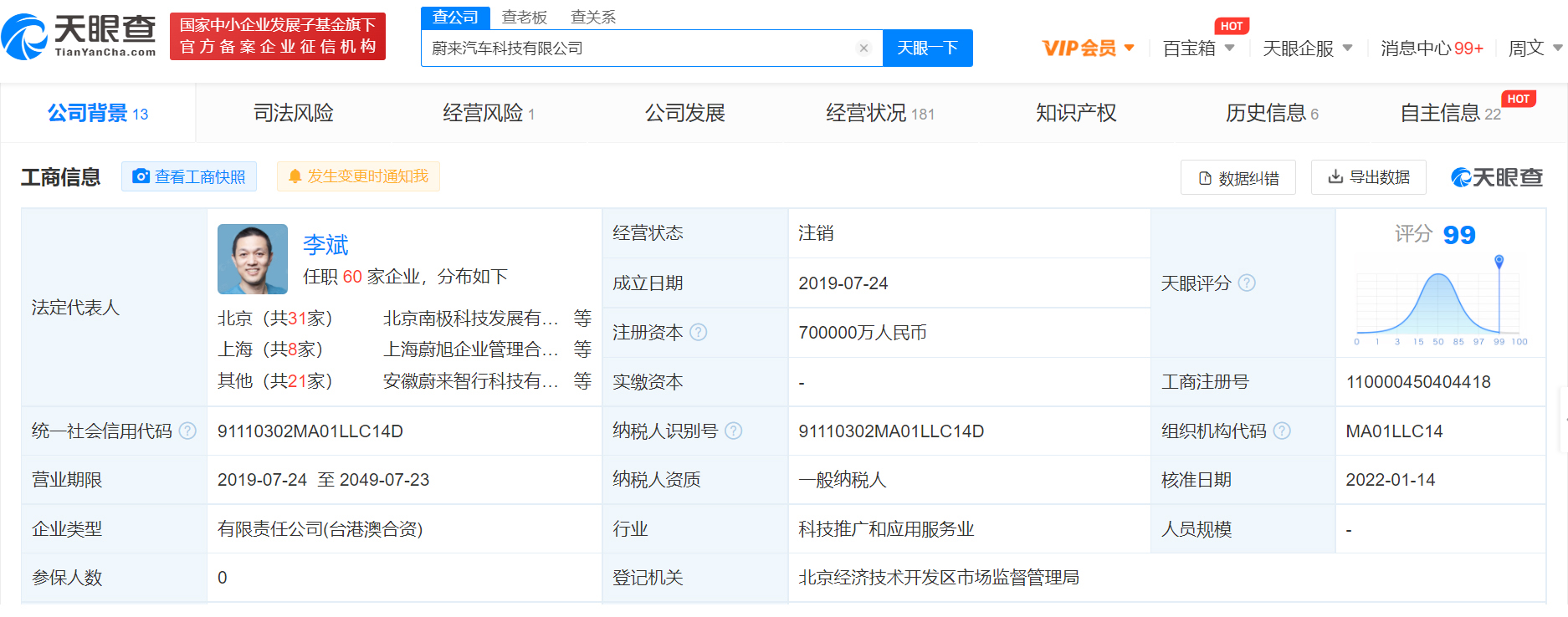Select the 公司背景 tab
The image size is (1568, 617).
coord(98,113)
